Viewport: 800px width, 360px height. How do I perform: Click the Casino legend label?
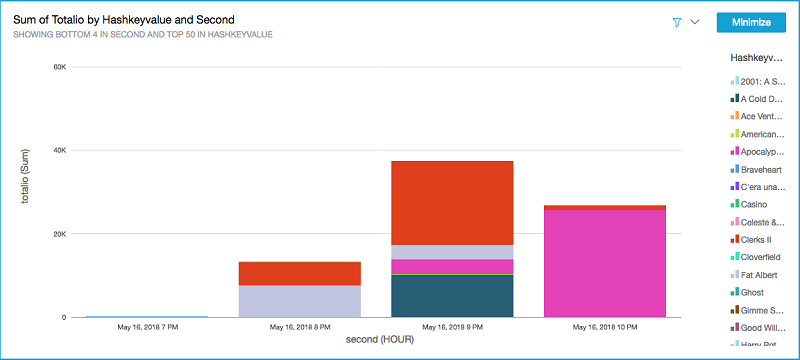point(754,204)
